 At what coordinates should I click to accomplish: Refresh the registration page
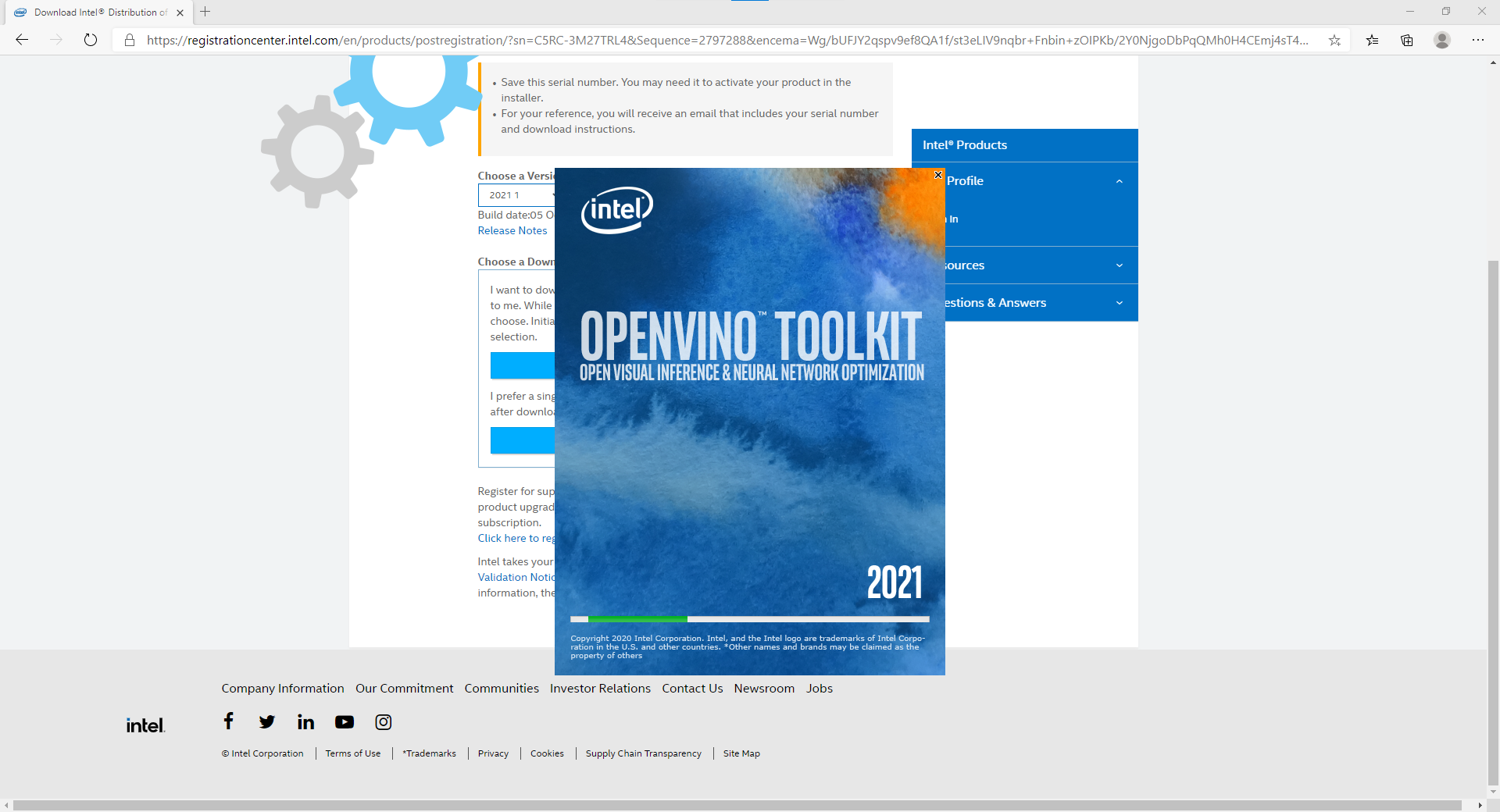91,40
